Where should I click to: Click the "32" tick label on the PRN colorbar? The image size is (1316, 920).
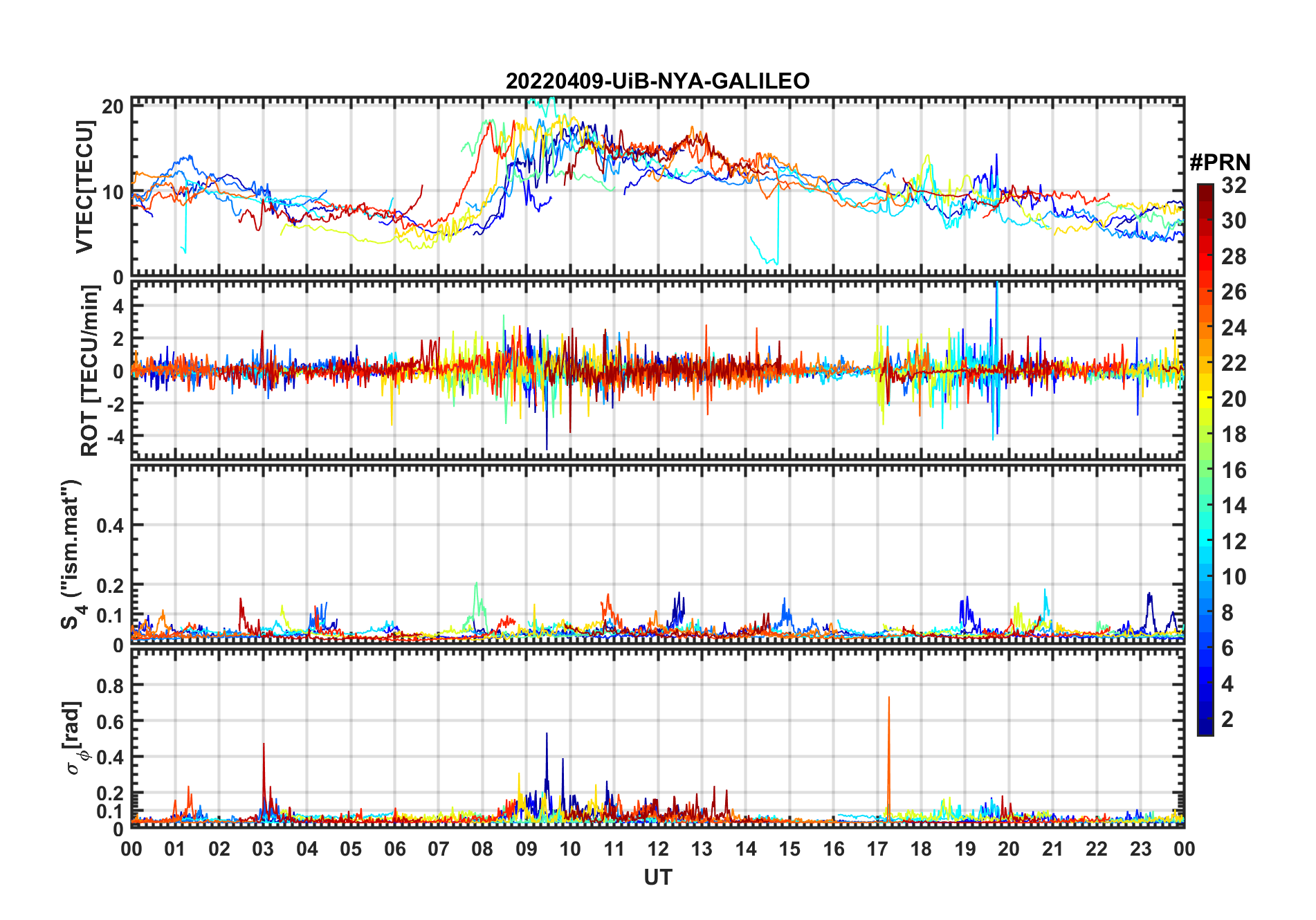(1234, 185)
